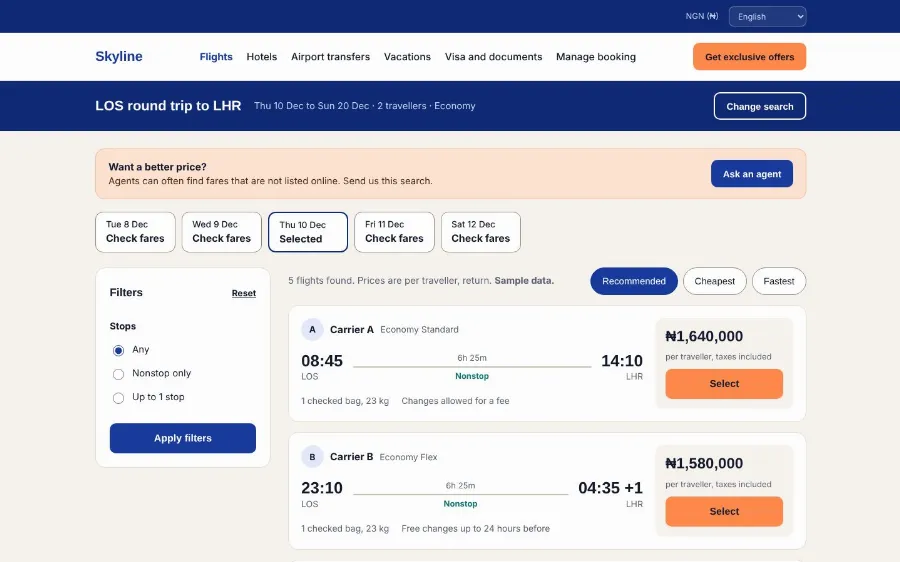Screen dimensions: 900x562
Task: Select the Any stops radio option
Action: 118,350
